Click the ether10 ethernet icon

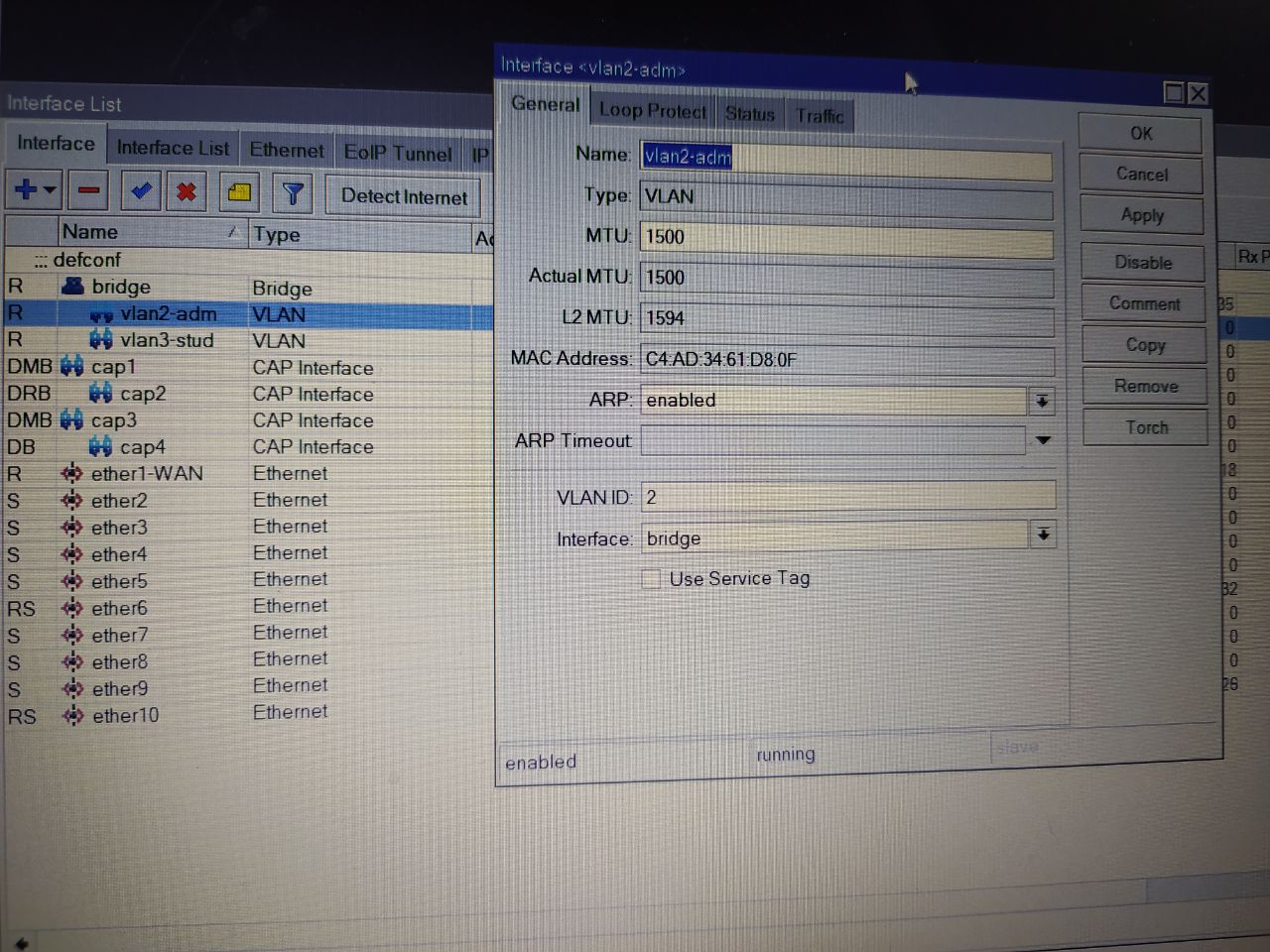tap(72, 715)
